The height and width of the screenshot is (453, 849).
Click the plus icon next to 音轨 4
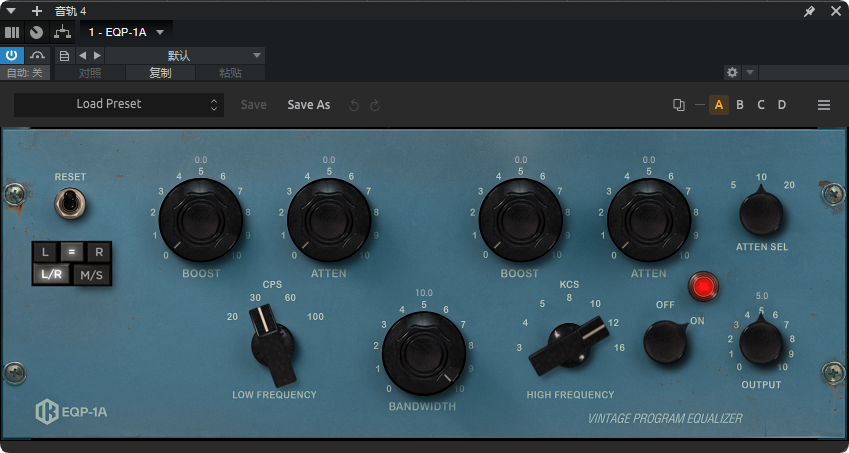pyautogui.click(x=37, y=11)
